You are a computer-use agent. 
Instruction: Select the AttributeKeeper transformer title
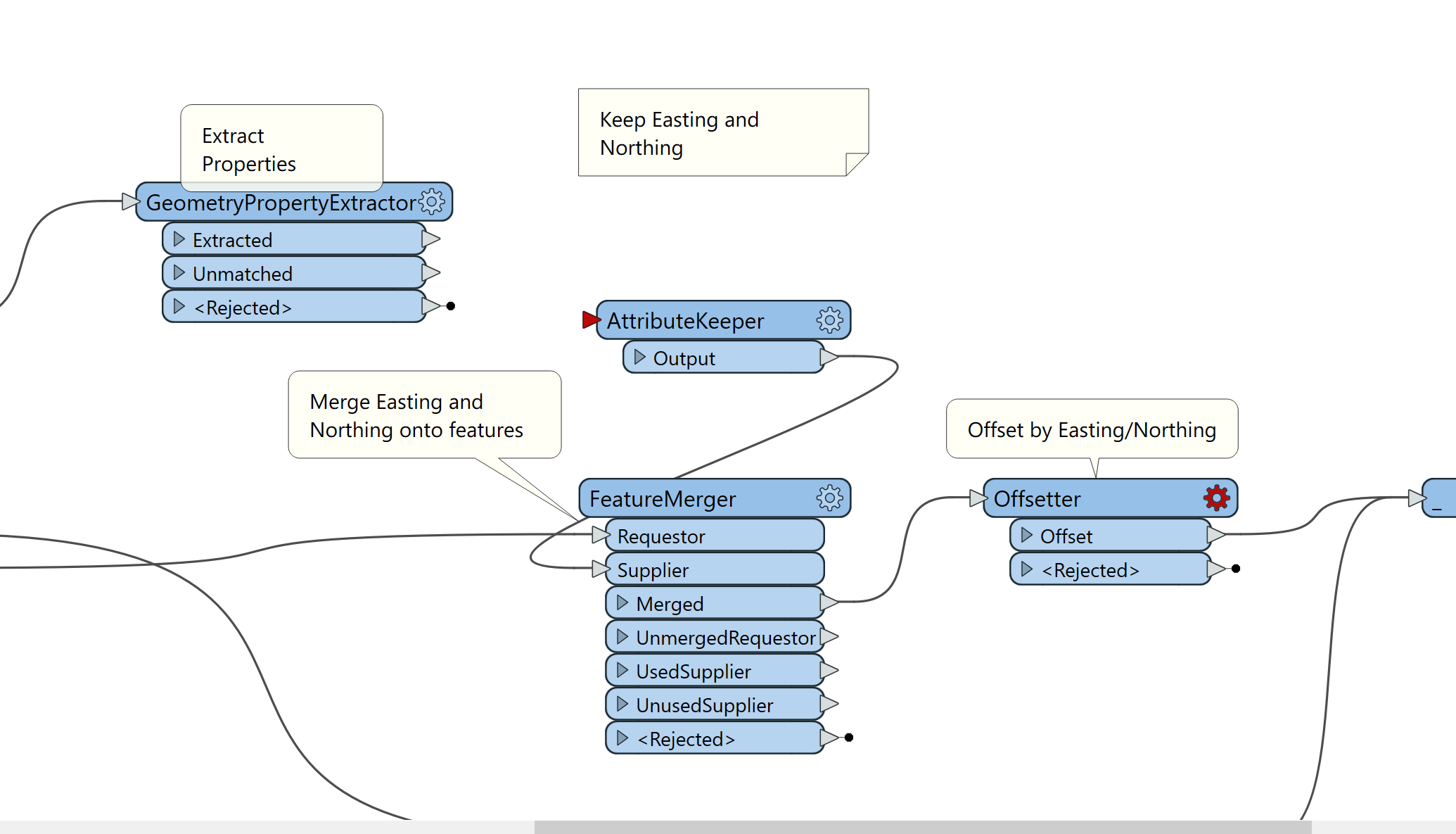coord(685,321)
